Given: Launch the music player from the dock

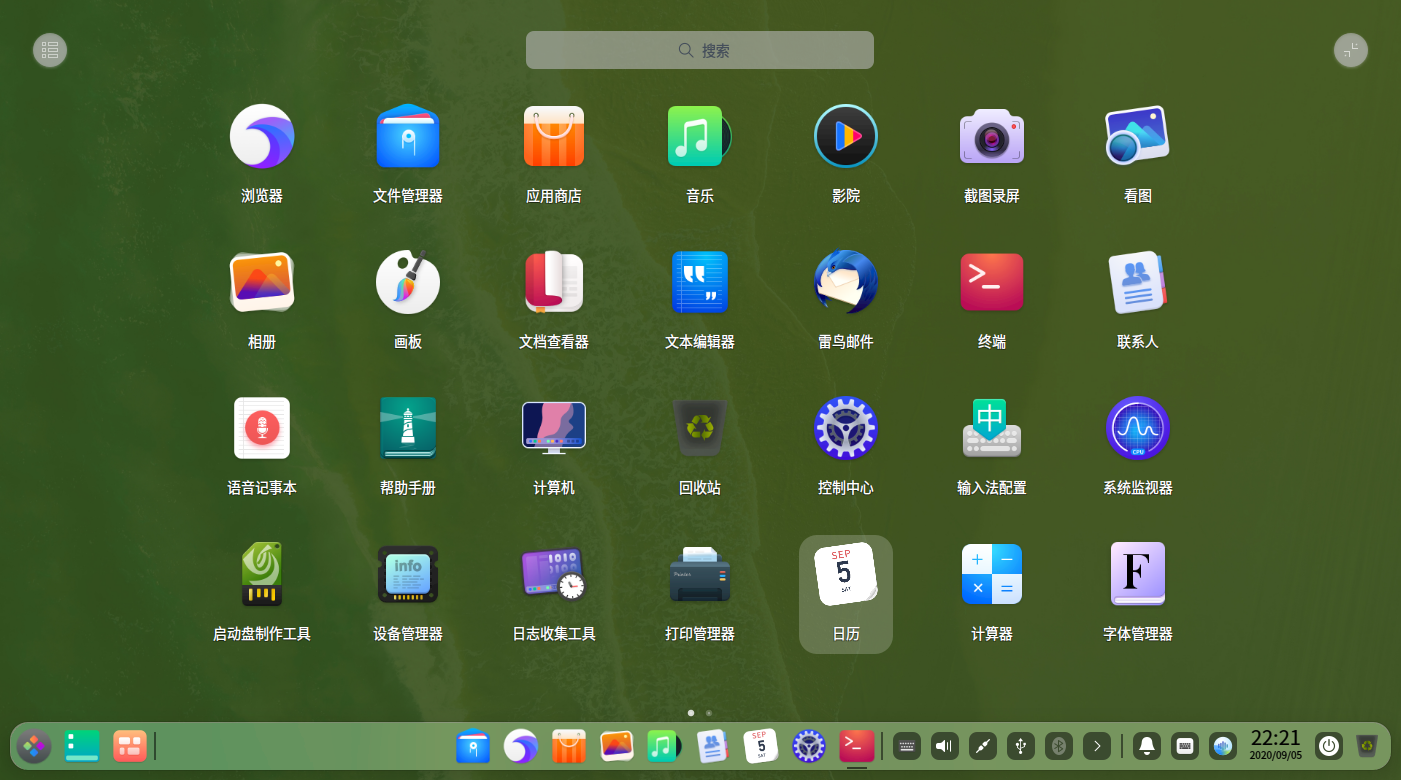Looking at the screenshot, I should (x=664, y=746).
